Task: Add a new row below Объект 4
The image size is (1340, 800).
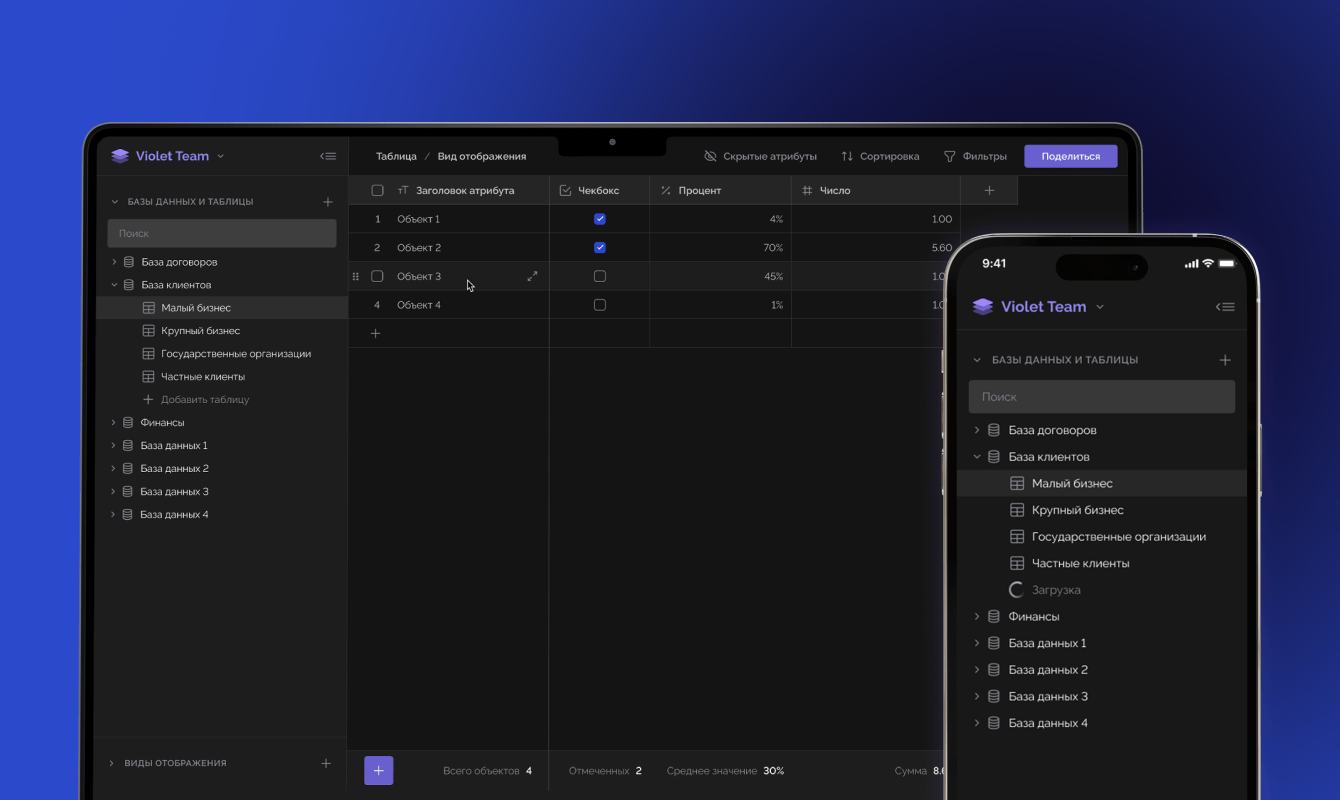Action: click(376, 333)
